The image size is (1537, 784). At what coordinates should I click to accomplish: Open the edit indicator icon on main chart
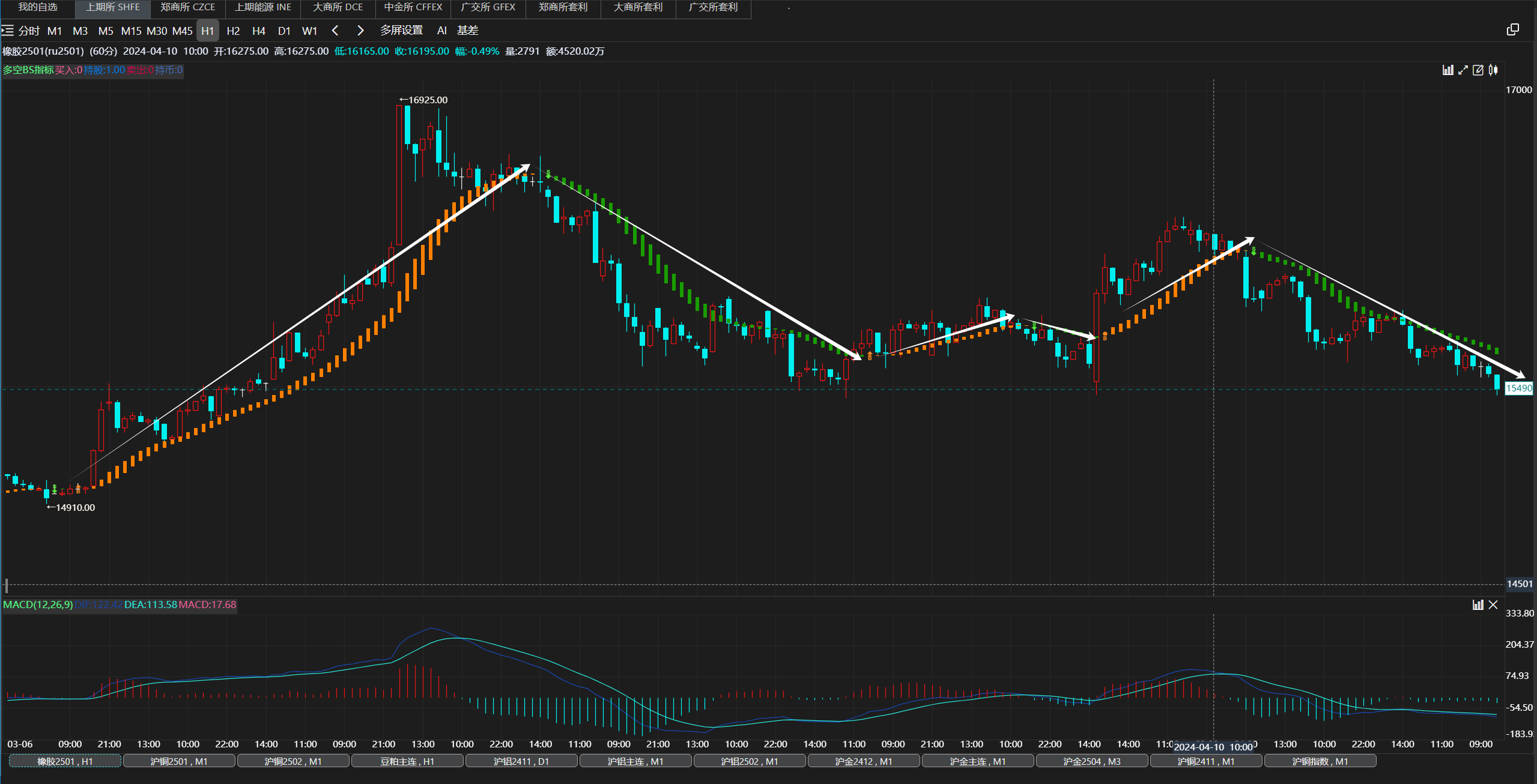point(1478,70)
